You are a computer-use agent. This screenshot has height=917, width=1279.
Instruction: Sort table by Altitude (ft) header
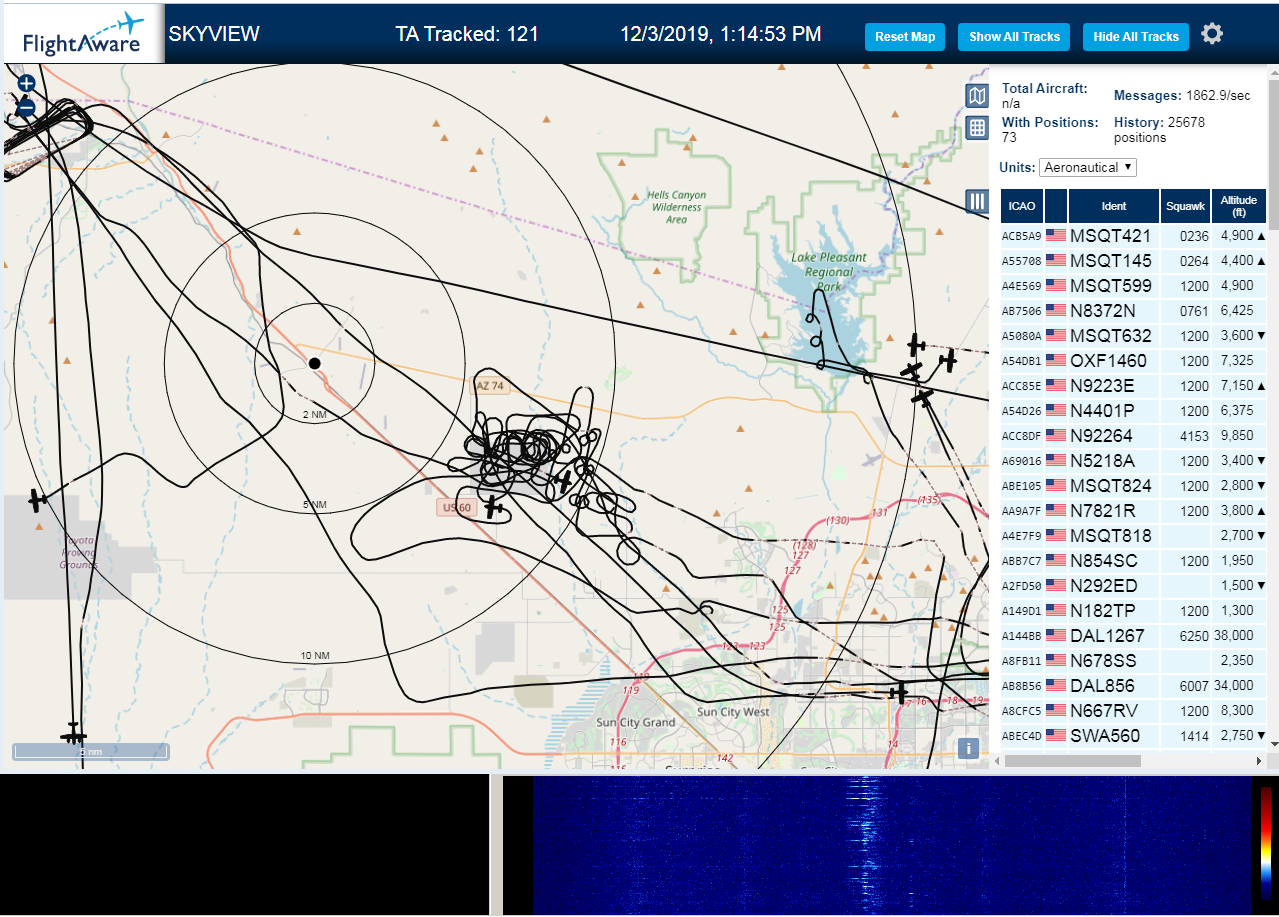(x=1239, y=206)
